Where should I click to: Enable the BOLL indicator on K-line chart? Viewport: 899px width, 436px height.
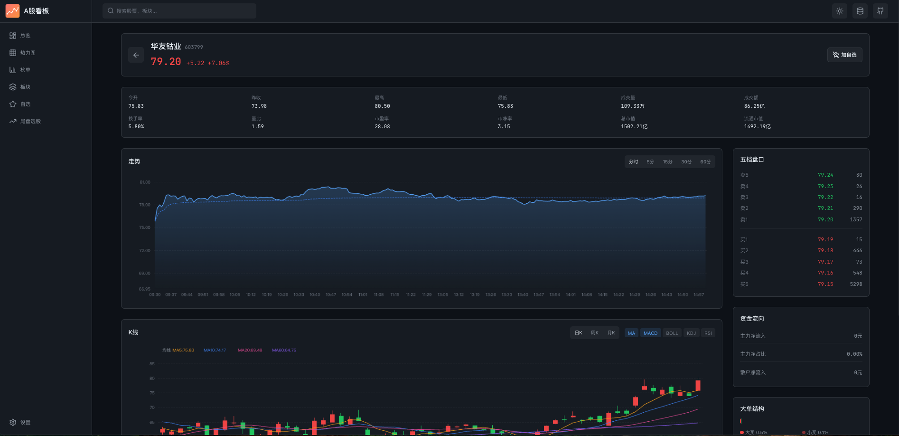672,332
